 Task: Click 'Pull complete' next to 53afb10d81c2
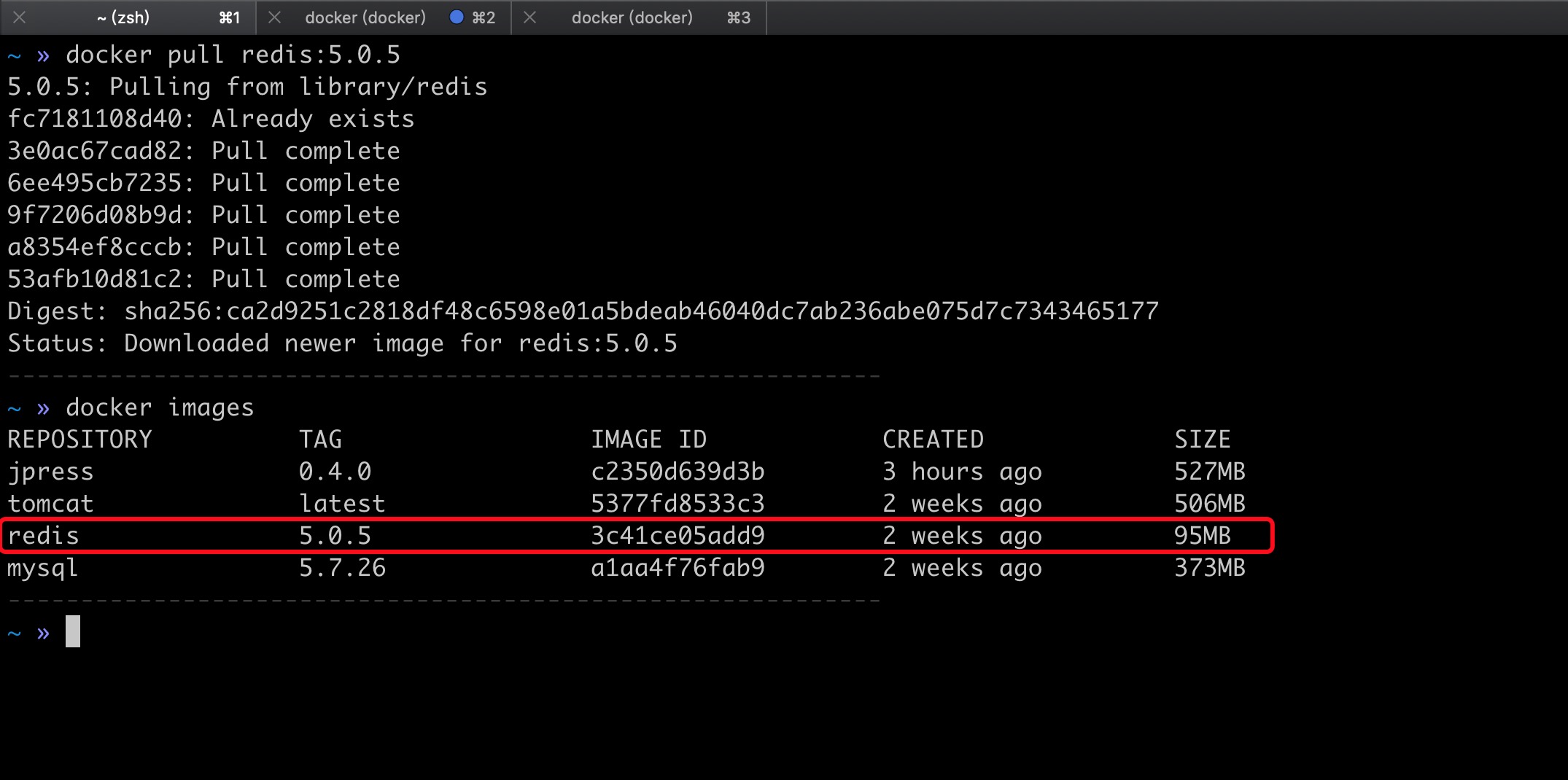pos(306,279)
